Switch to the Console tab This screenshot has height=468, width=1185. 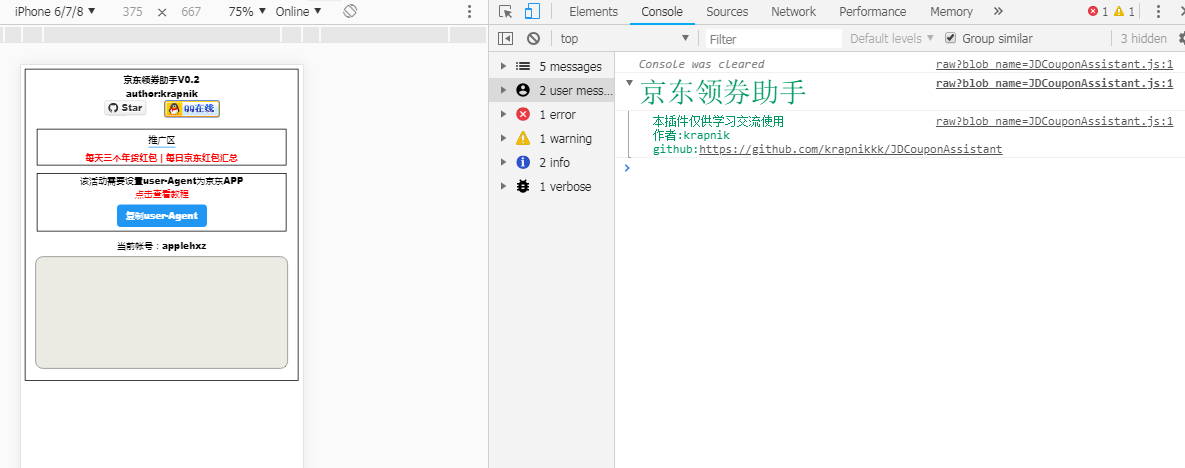tap(662, 11)
